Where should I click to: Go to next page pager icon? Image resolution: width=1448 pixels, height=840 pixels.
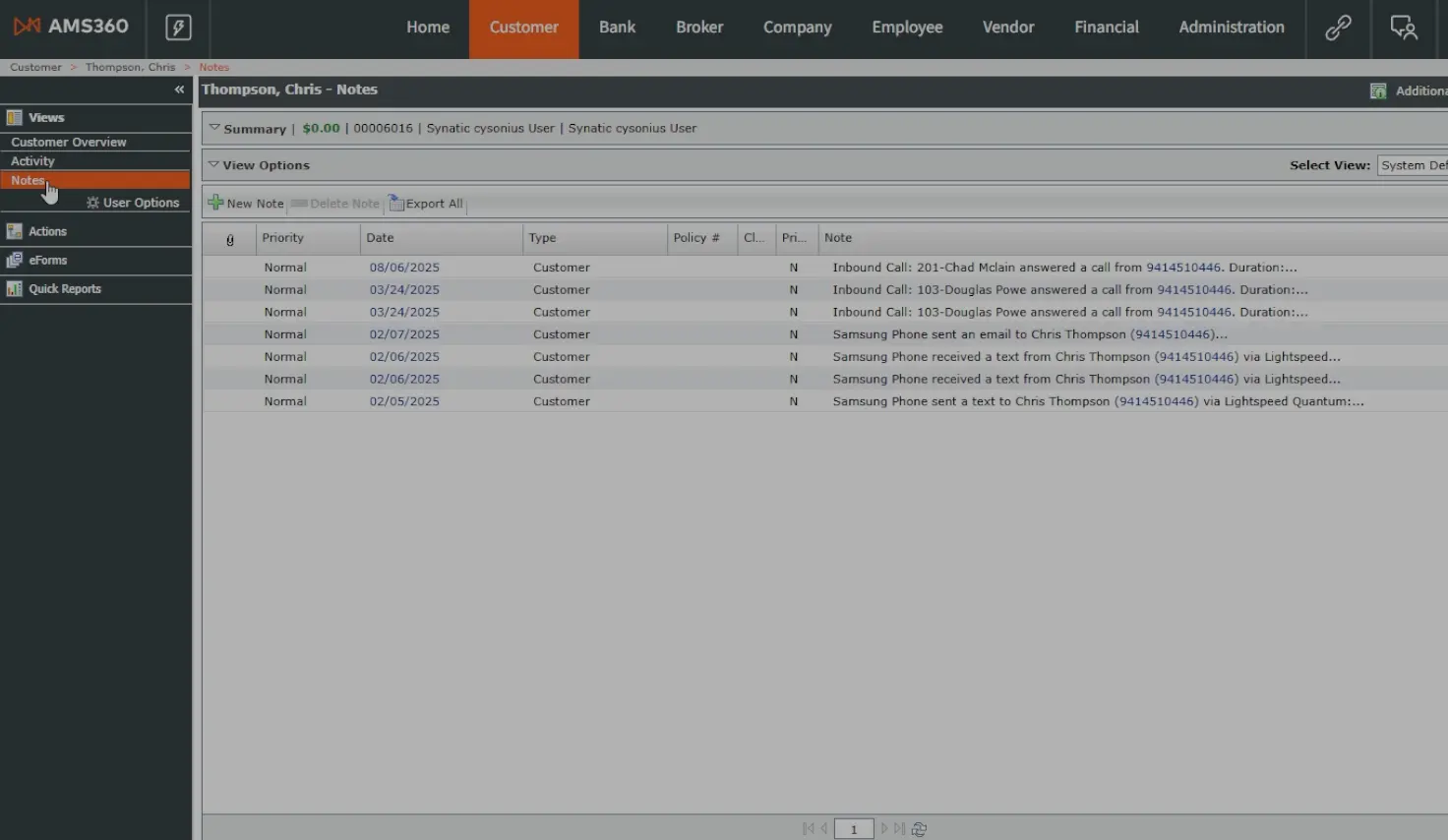pyautogui.click(x=884, y=829)
